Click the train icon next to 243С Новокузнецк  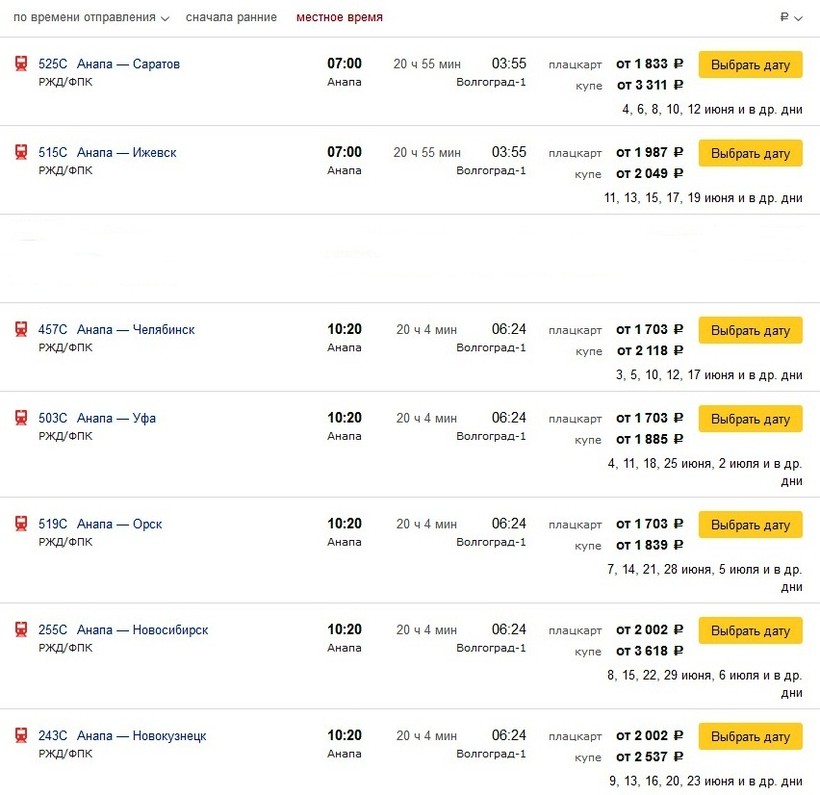pos(21,735)
